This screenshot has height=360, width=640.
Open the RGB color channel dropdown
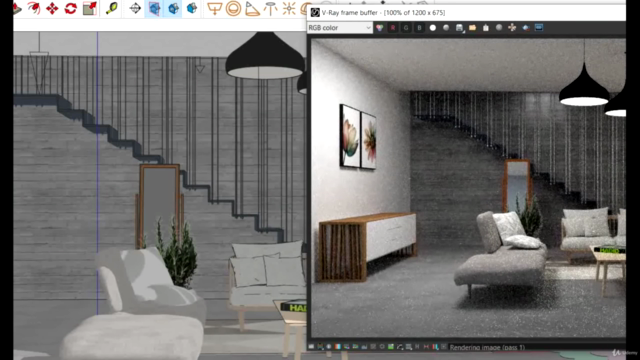tap(340, 28)
